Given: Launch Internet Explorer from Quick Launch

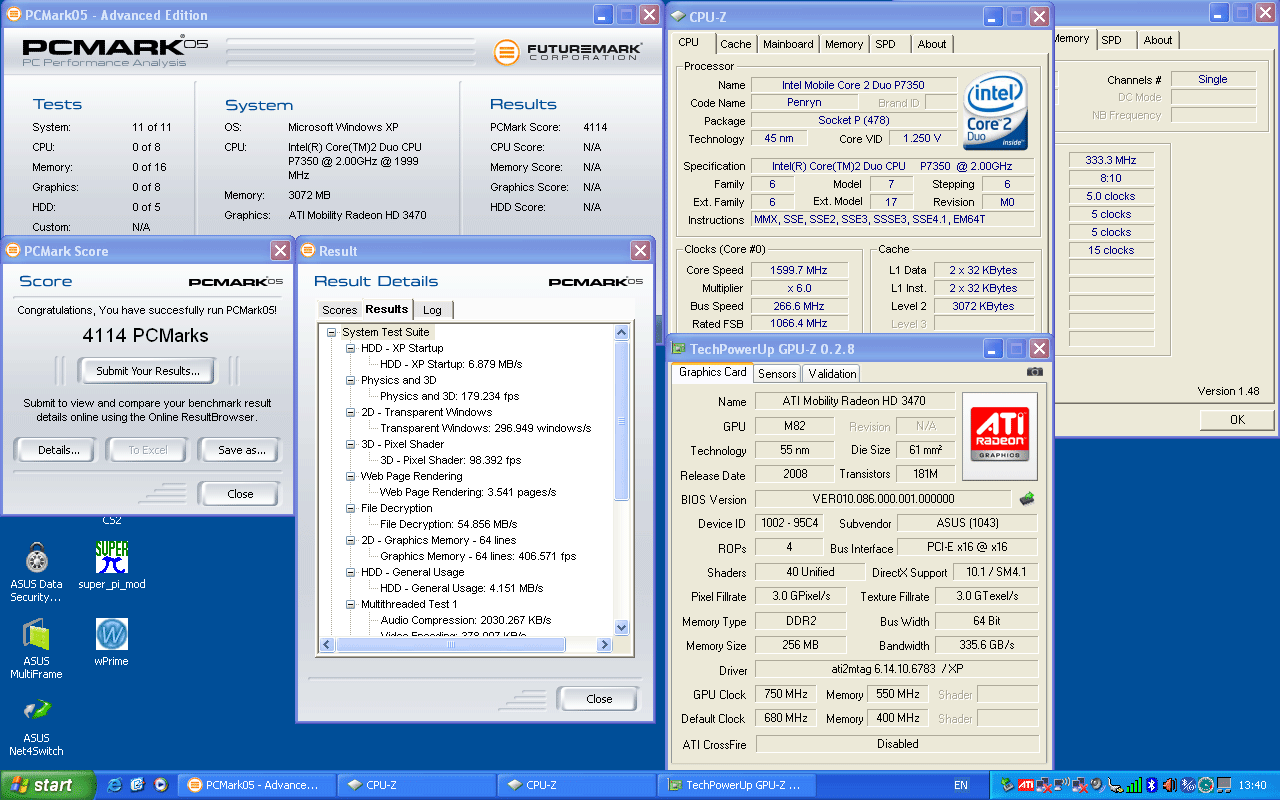Looking at the screenshot, I should click(114, 785).
